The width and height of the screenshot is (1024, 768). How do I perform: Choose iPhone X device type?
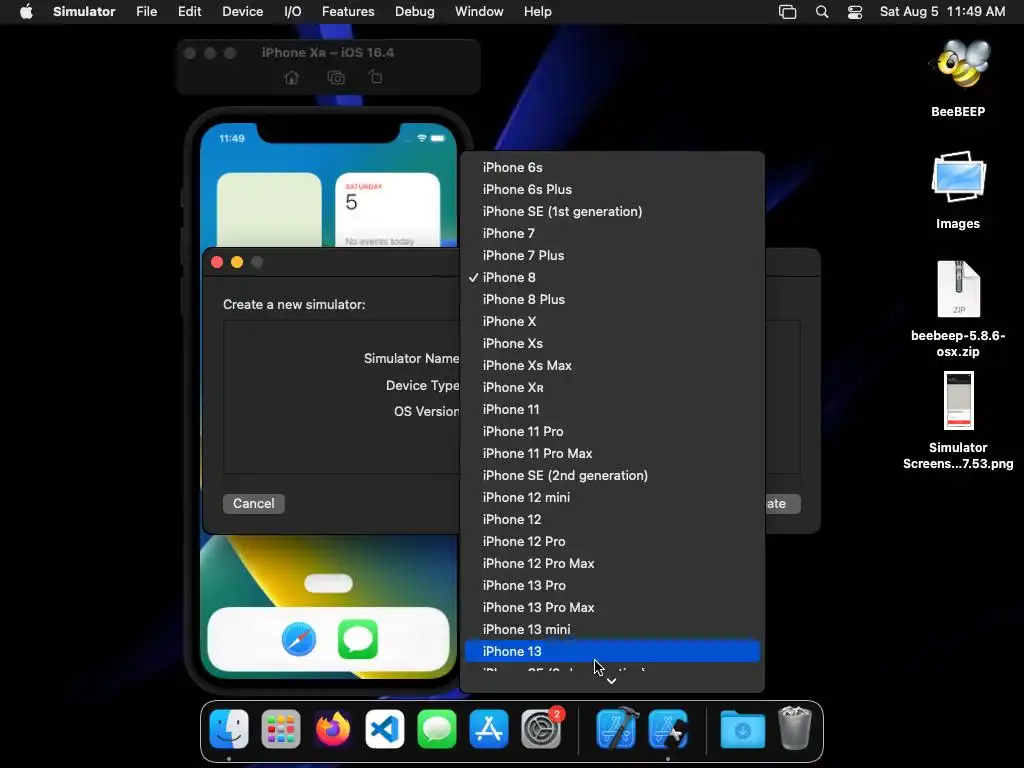click(612, 321)
